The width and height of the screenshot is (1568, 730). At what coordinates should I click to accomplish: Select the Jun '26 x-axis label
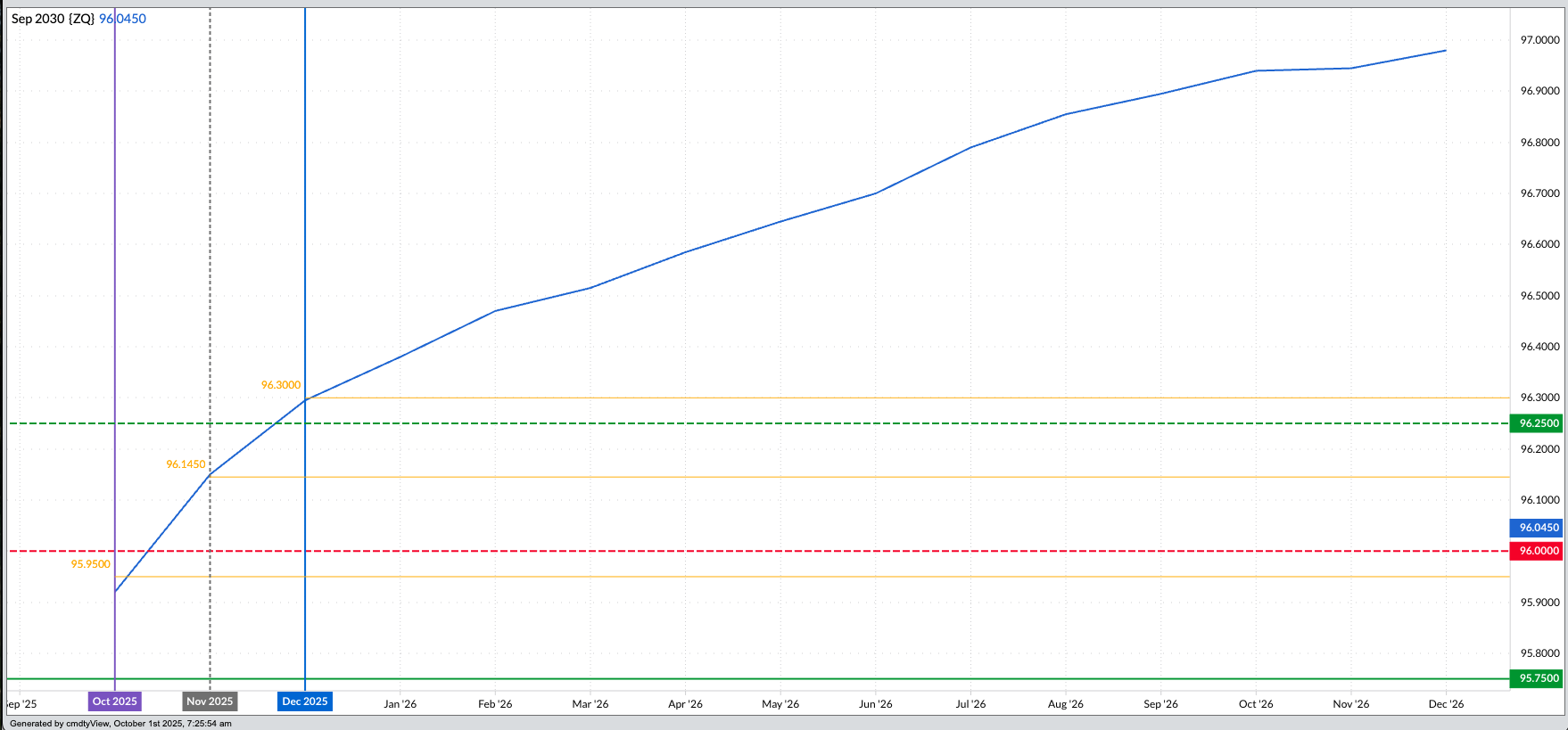pos(875,704)
